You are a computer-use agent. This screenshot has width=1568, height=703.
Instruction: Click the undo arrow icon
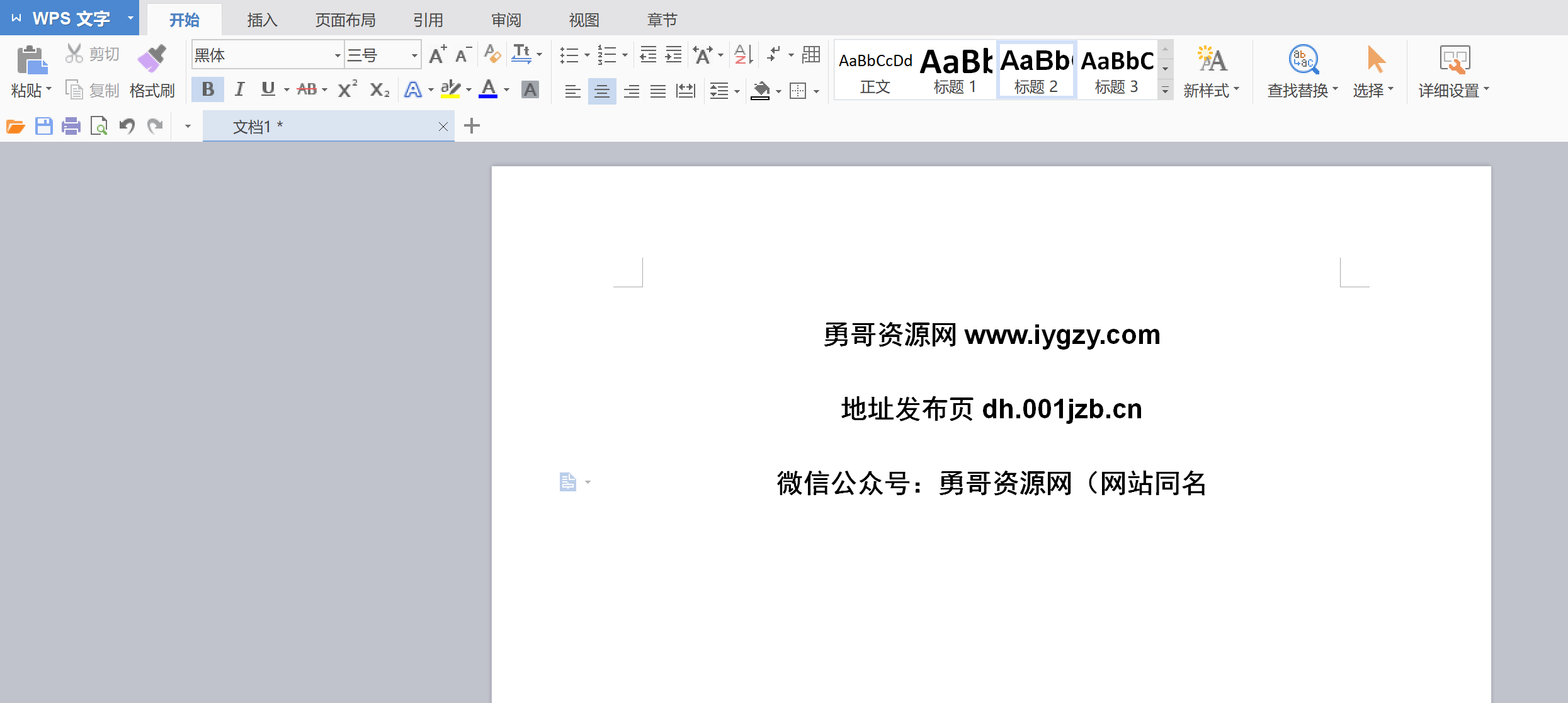click(x=127, y=127)
